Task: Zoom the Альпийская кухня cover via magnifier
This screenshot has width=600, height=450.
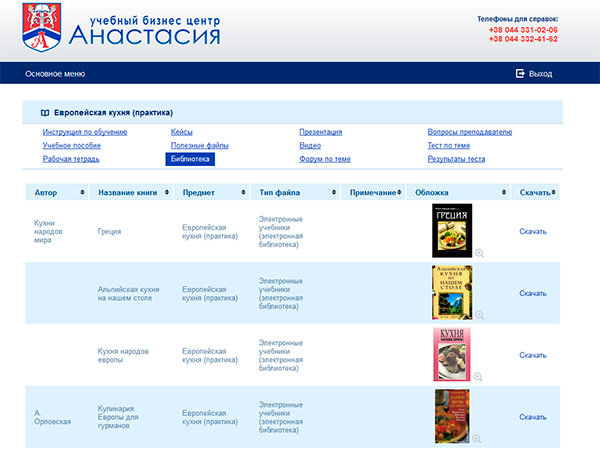Action: pos(479,315)
